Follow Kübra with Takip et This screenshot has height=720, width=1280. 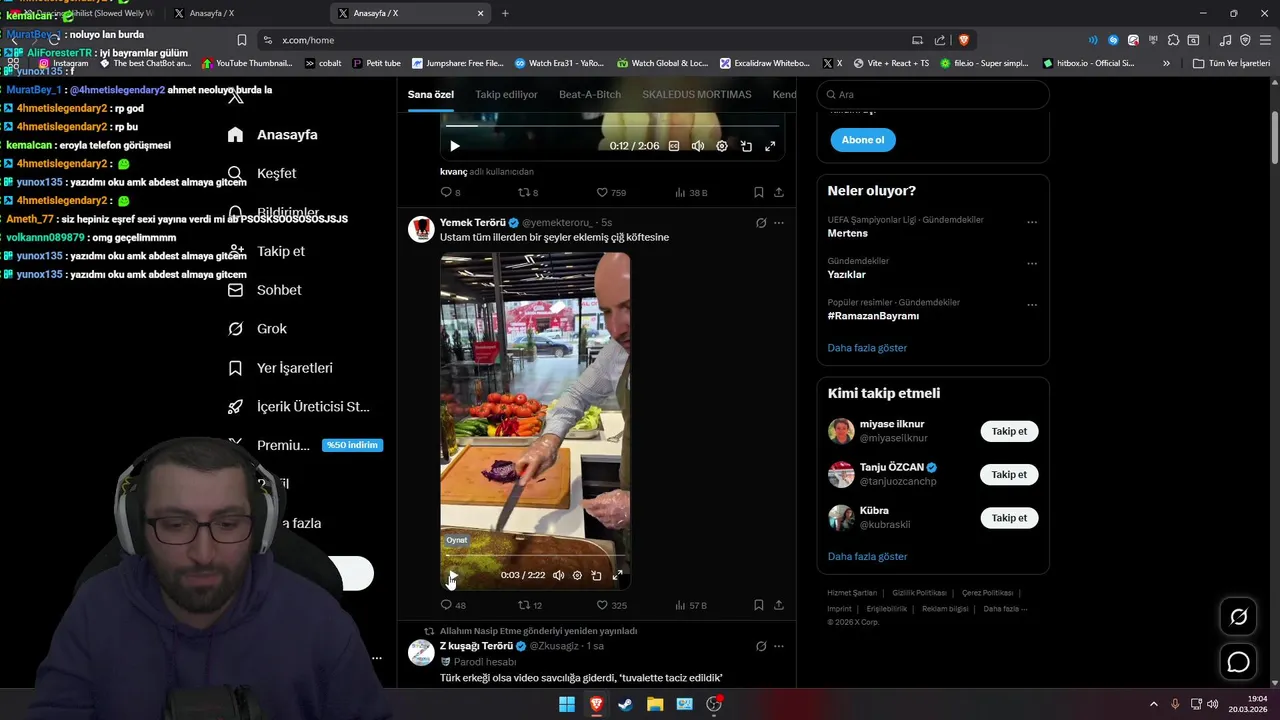point(1009,518)
